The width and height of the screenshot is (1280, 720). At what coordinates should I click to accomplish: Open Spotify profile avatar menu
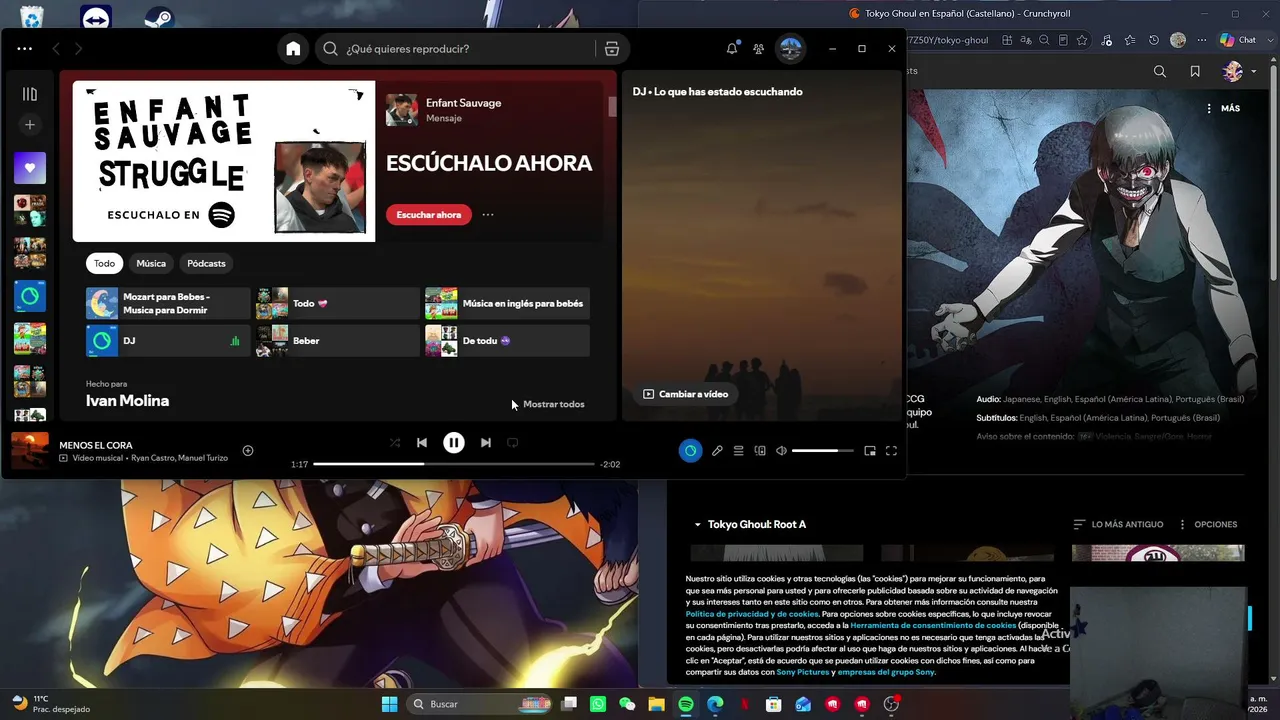click(790, 48)
